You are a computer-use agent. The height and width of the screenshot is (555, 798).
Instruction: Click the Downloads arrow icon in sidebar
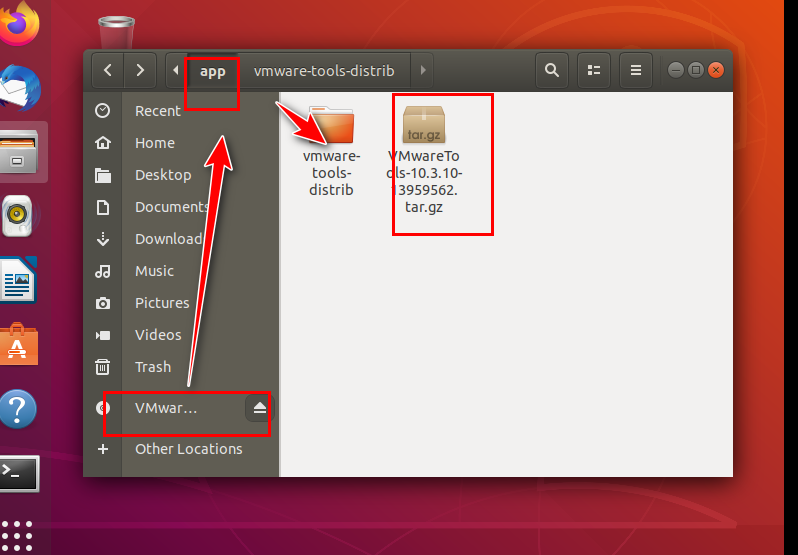pos(103,239)
